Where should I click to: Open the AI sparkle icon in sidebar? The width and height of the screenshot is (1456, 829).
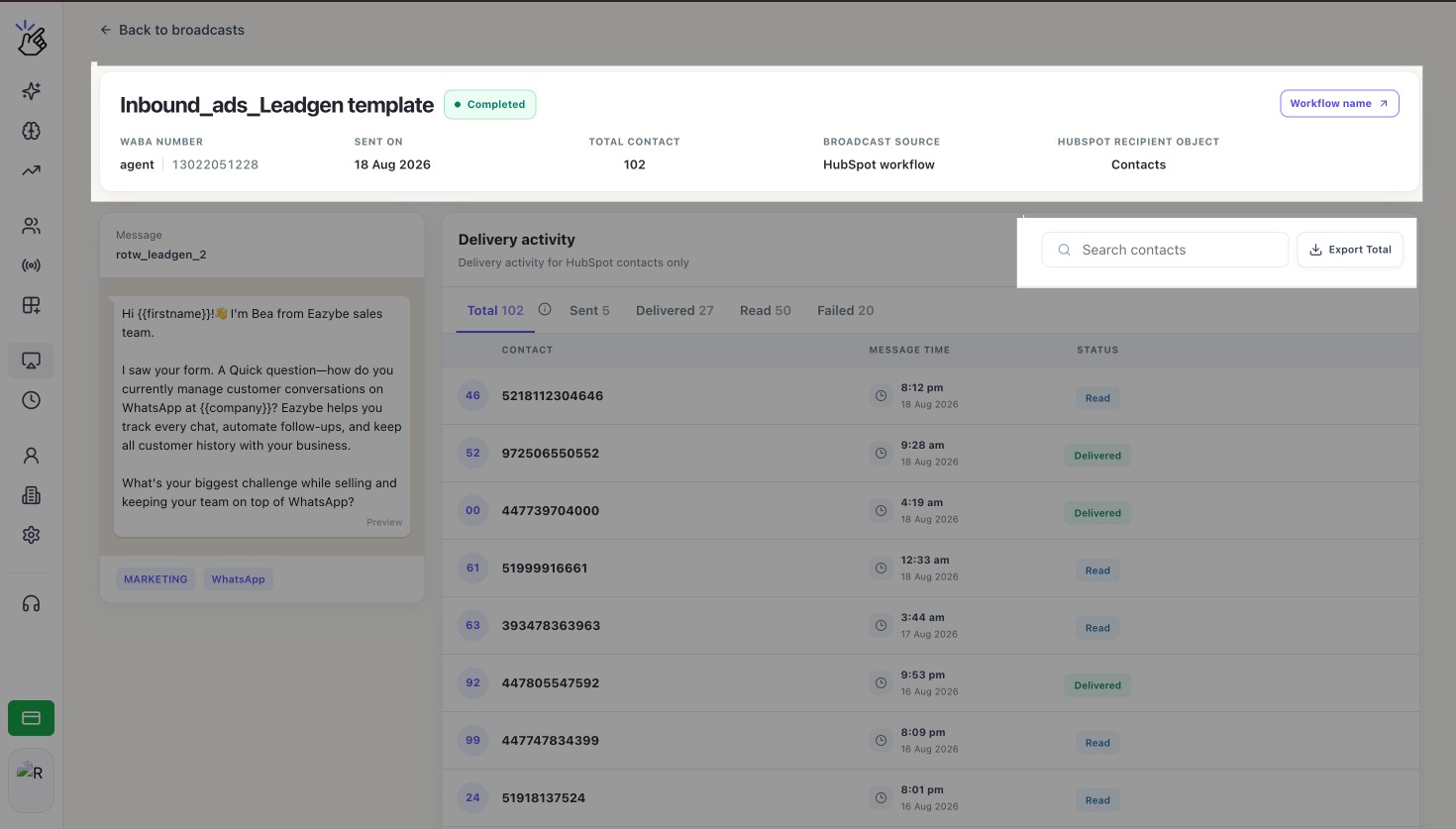click(32, 91)
